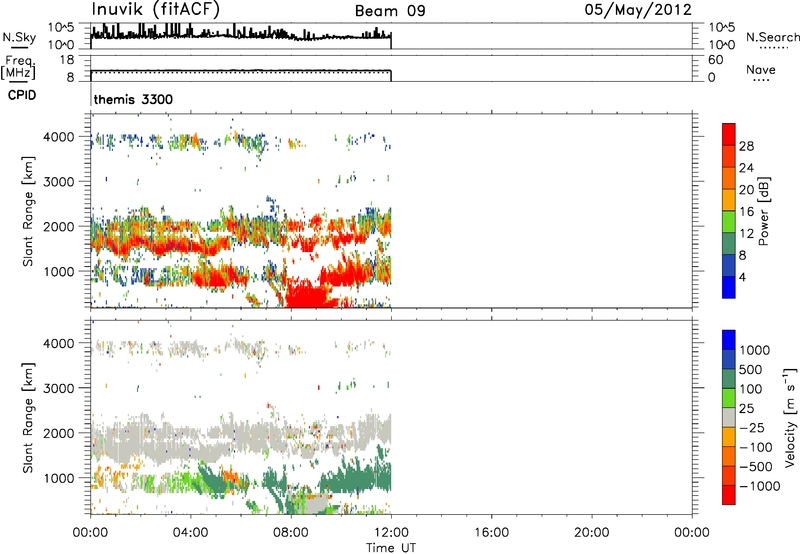
Task: Click the '25' velocity colorbar label
Action: point(747,408)
